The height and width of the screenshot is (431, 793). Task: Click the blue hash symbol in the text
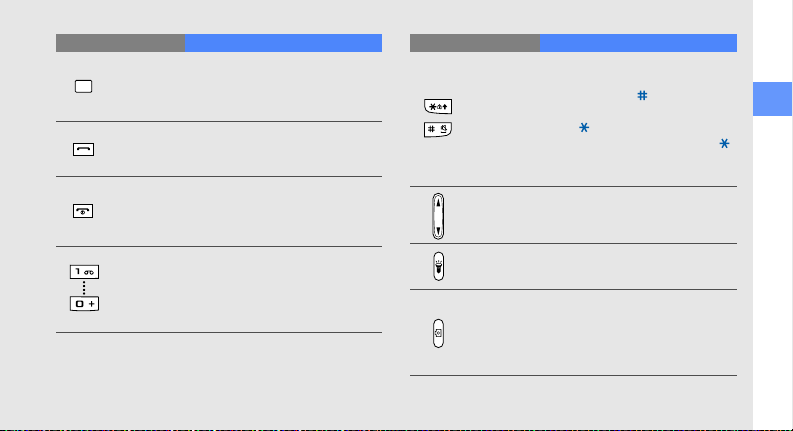pyautogui.click(x=642, y=95)
